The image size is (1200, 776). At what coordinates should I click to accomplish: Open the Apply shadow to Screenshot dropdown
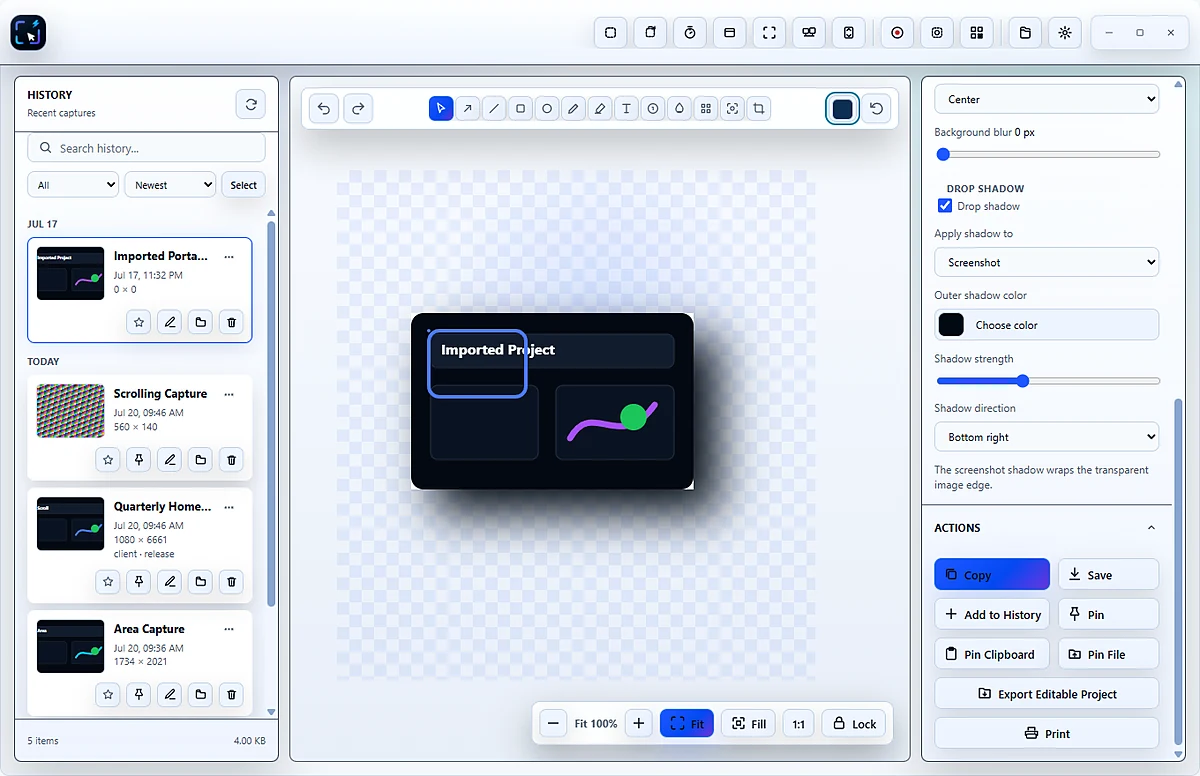1046,262
